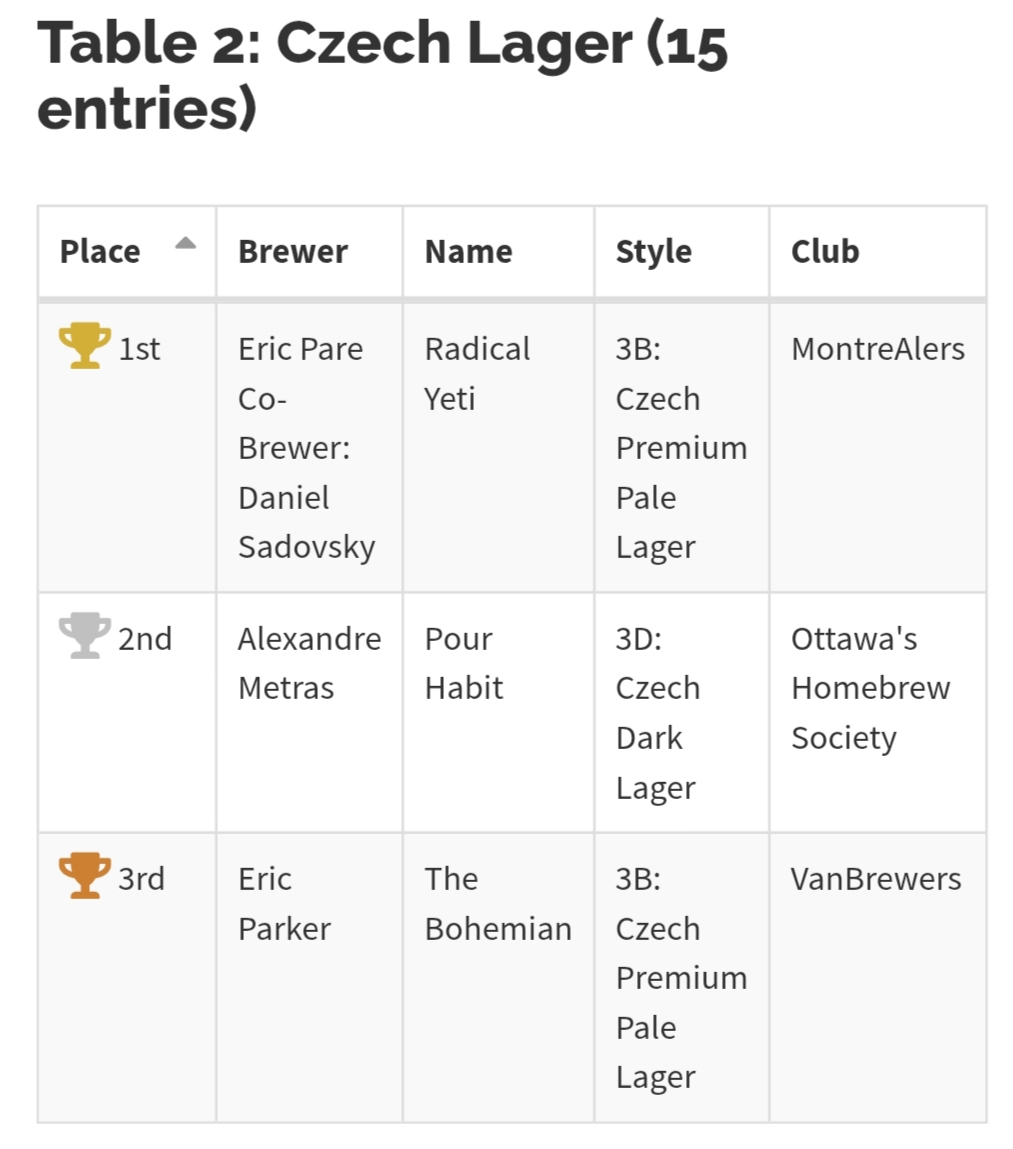Click brewer Eric Parker cell
The width and height of the screenshot is (1013, 1149).
point(284,903)
